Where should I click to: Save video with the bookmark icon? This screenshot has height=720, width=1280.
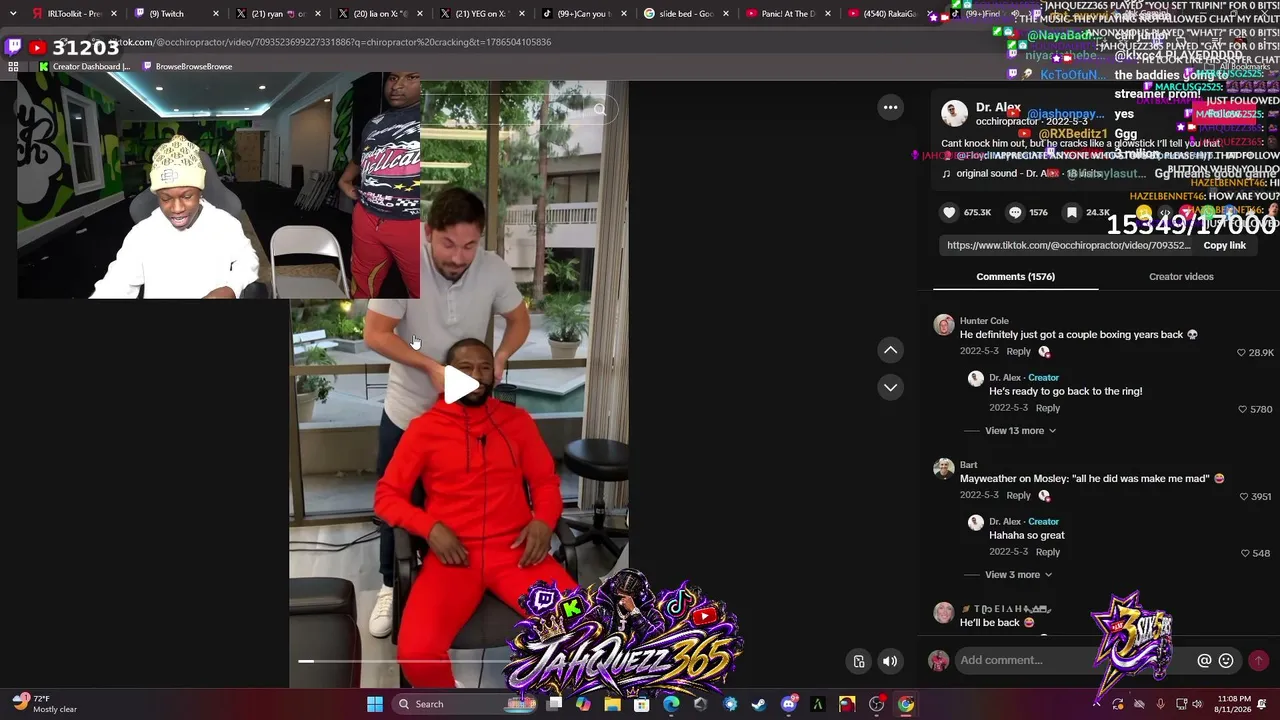coord(1072,212)
